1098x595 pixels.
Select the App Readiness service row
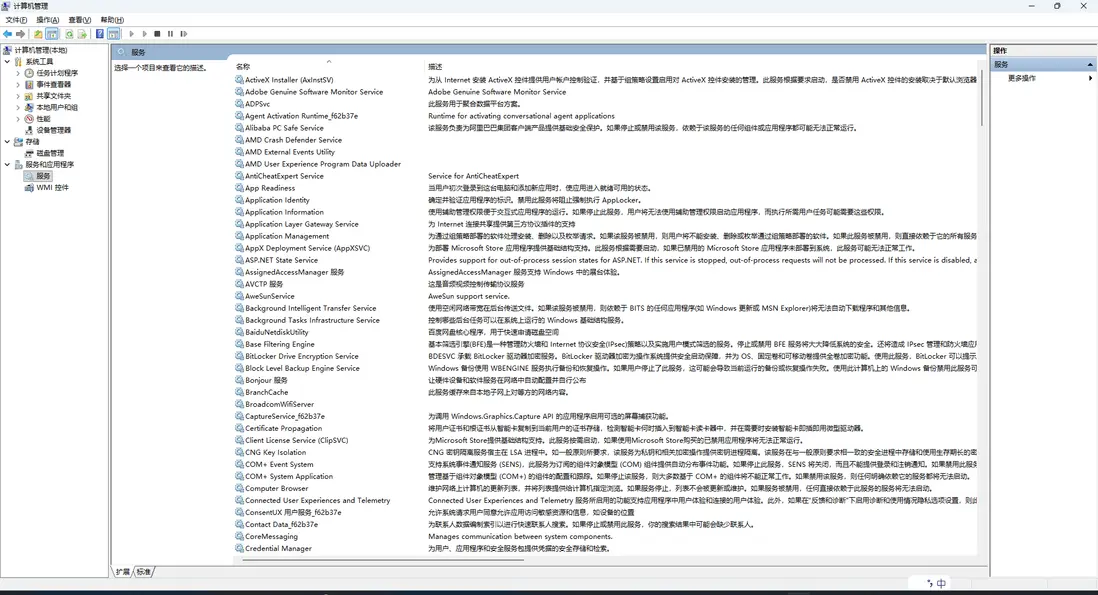[606, 188]
